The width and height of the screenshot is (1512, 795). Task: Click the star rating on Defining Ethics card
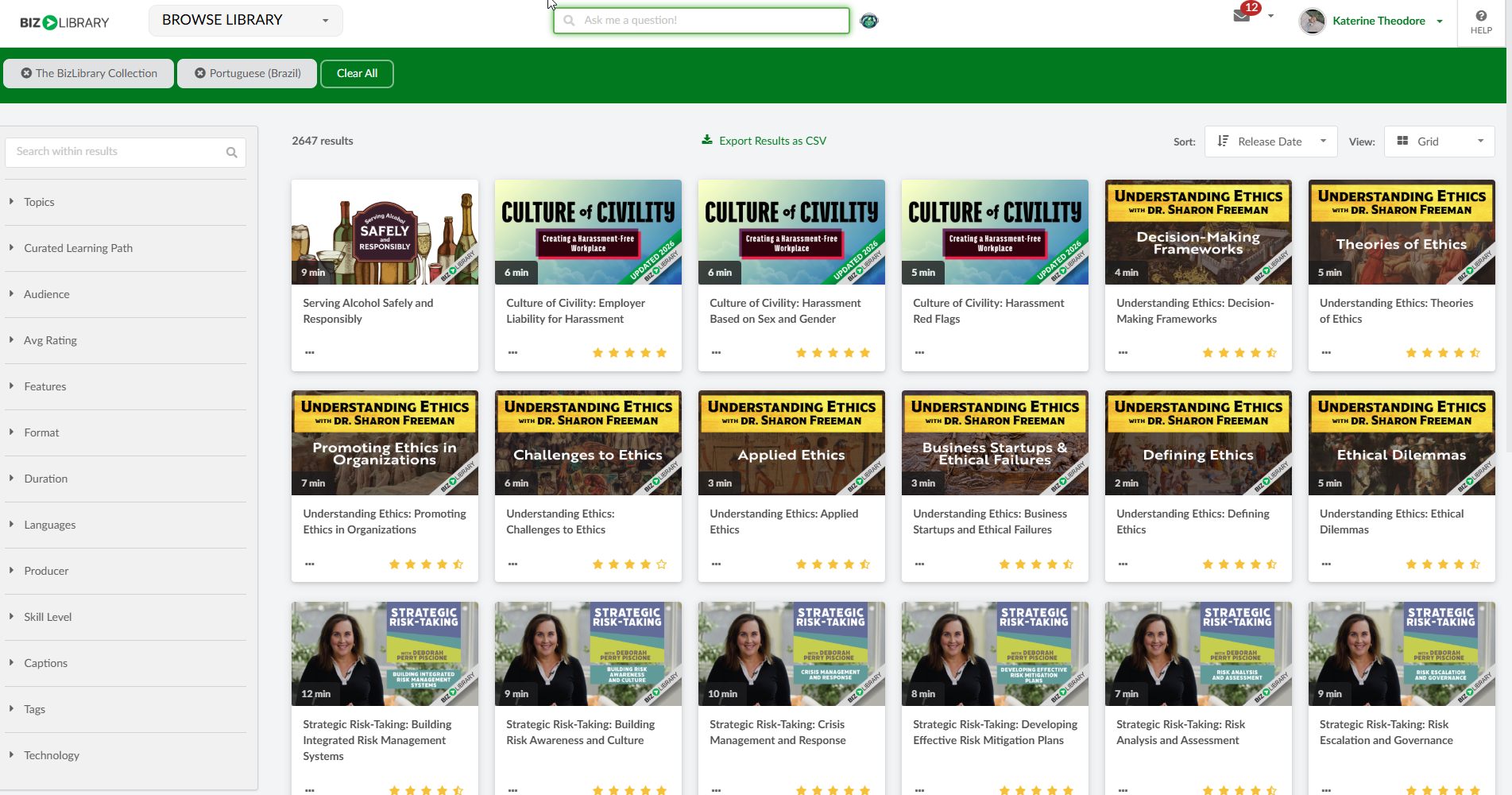pos(1239,564)
